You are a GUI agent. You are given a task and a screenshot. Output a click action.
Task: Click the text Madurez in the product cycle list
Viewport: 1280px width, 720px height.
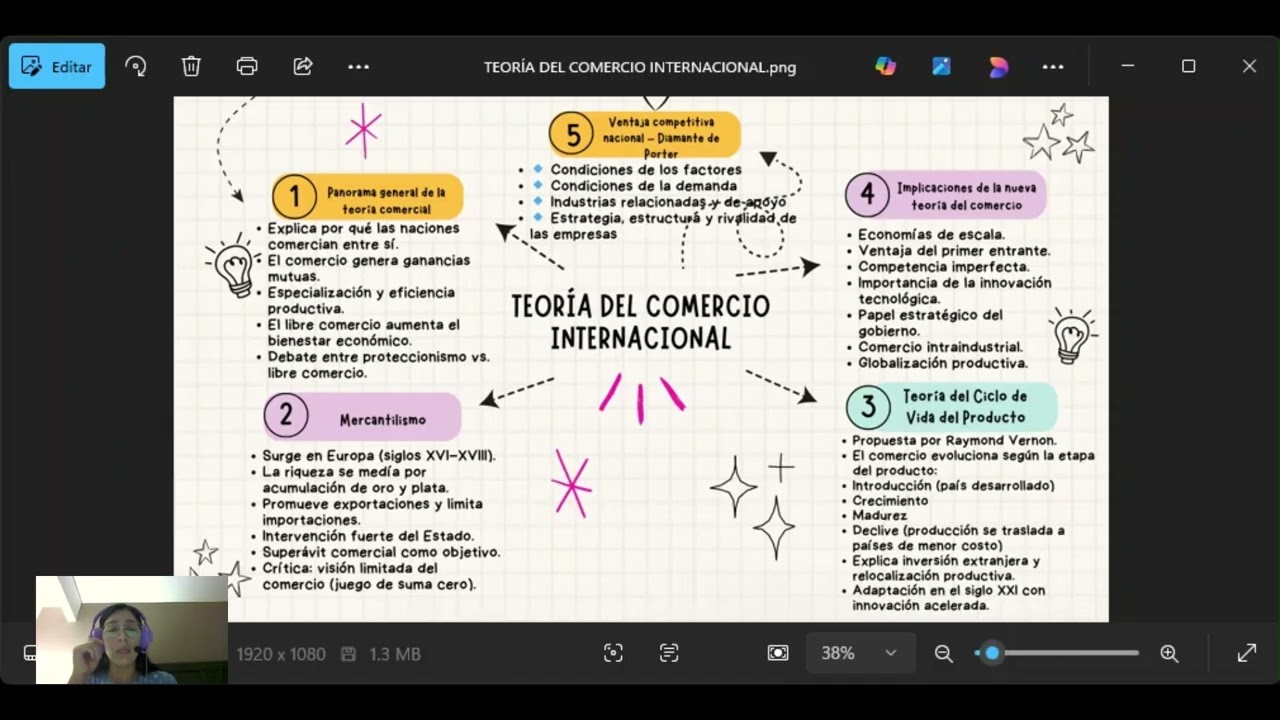tap(880, 515)
